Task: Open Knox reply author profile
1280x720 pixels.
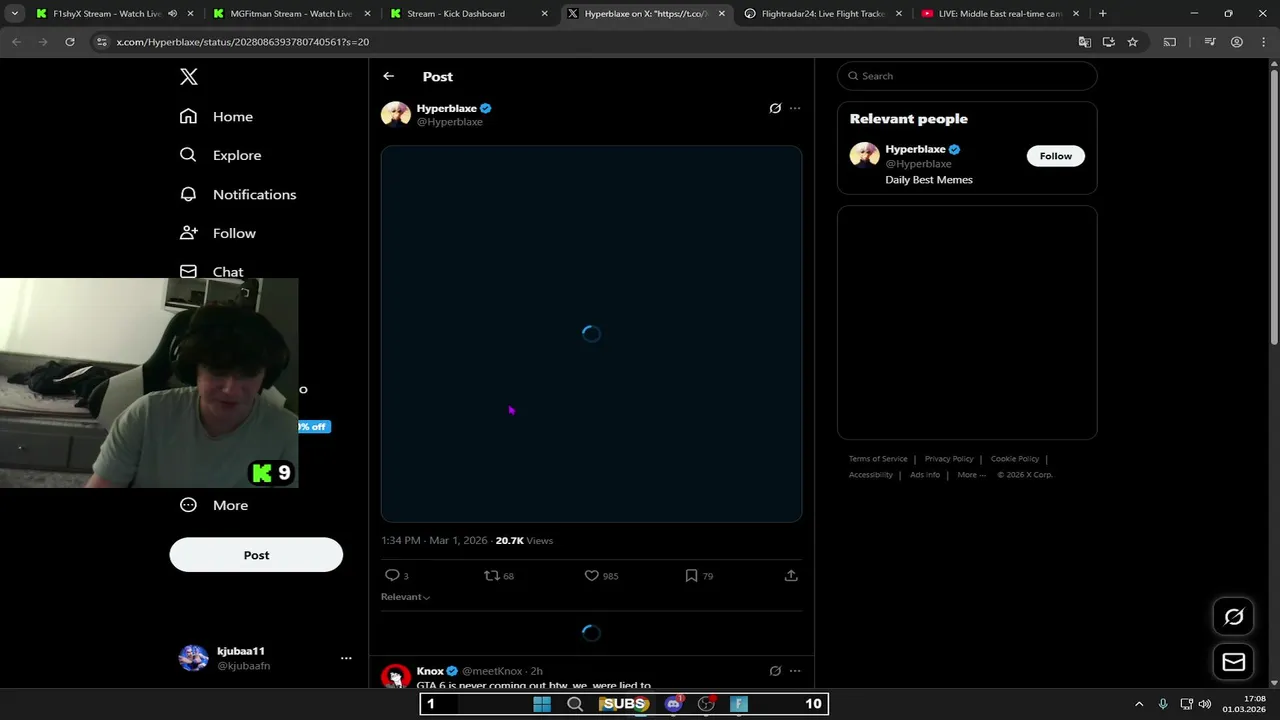Action: [x=430, y=671]
